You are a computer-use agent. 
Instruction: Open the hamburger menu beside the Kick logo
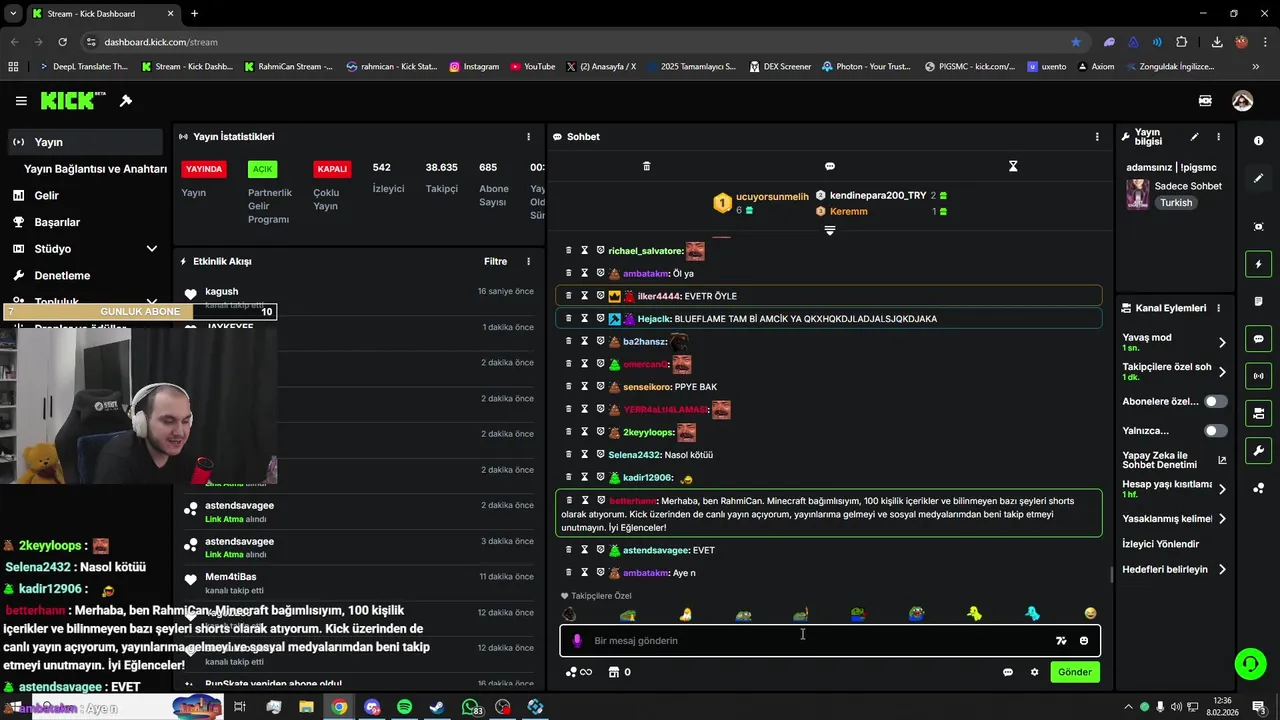tap(21, 101)
